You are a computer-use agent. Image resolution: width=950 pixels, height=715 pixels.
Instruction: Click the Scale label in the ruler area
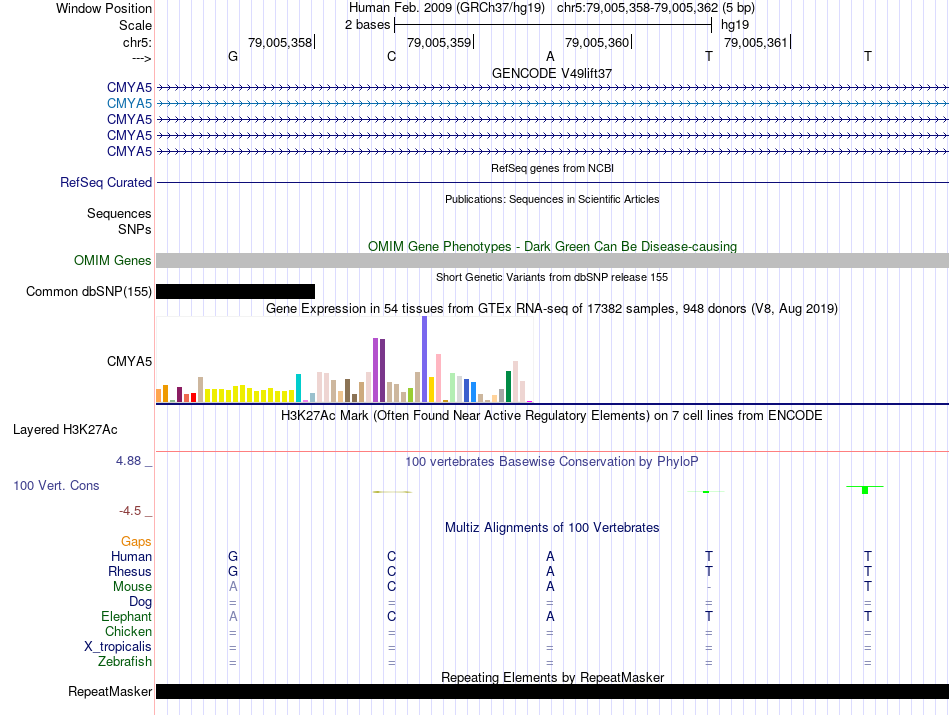[x=135, y=25]
